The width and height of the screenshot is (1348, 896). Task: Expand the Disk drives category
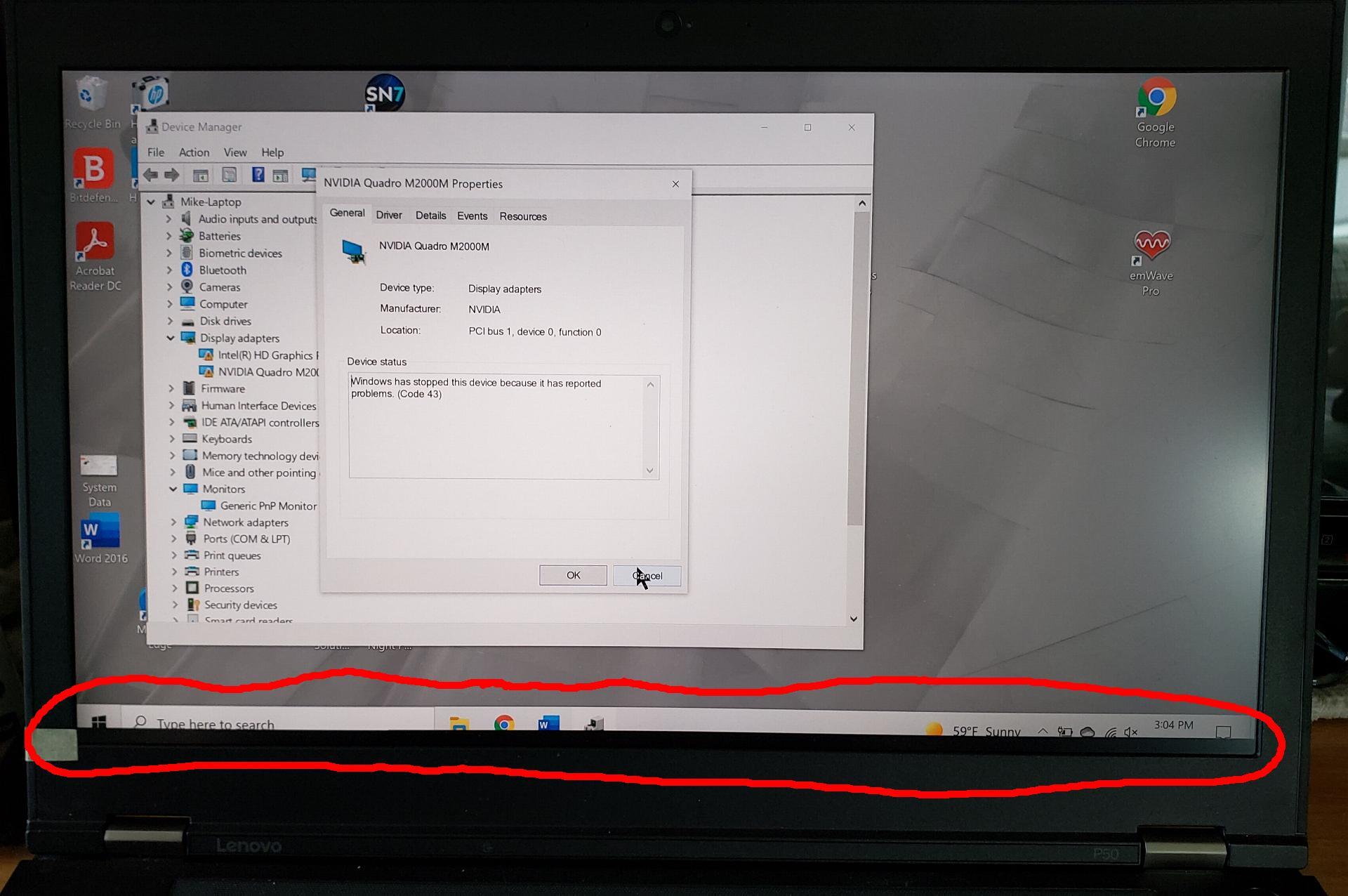point(170,321)
